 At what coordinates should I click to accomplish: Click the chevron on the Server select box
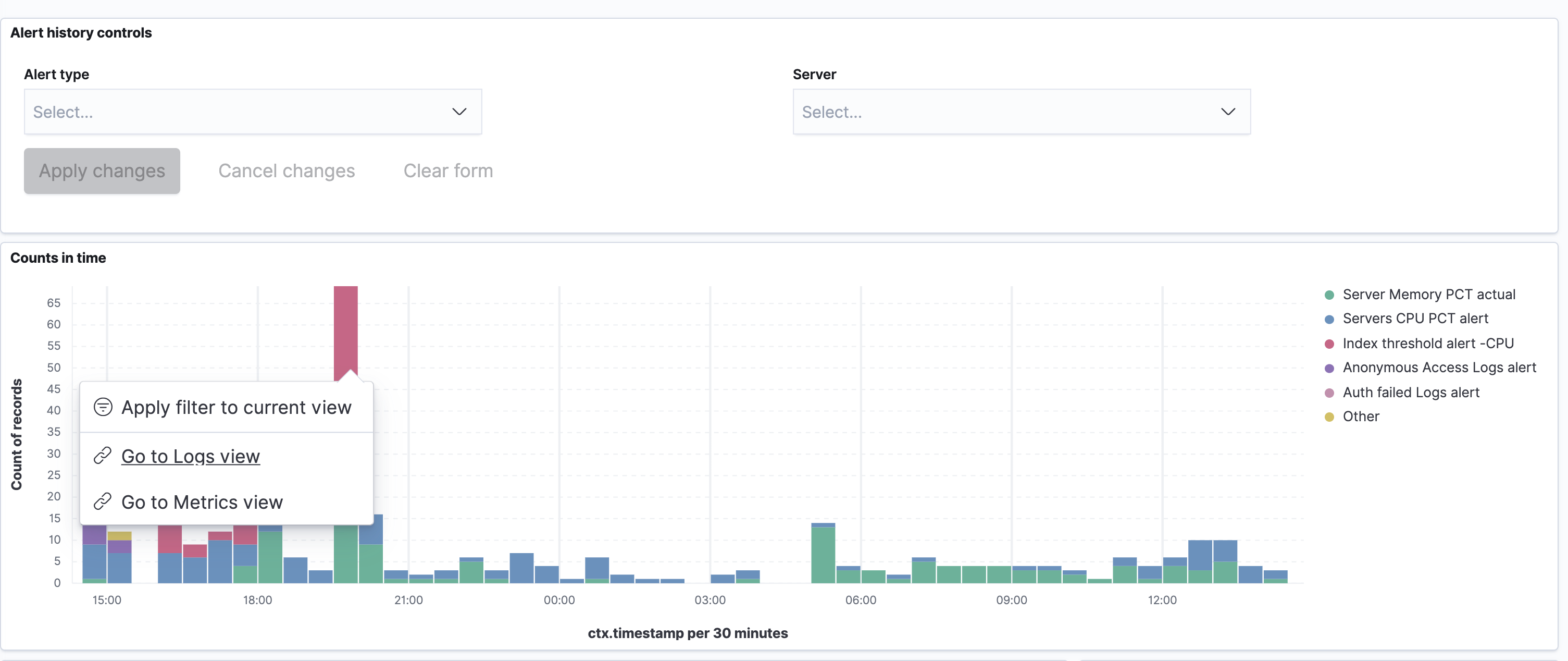(1228, 112)
